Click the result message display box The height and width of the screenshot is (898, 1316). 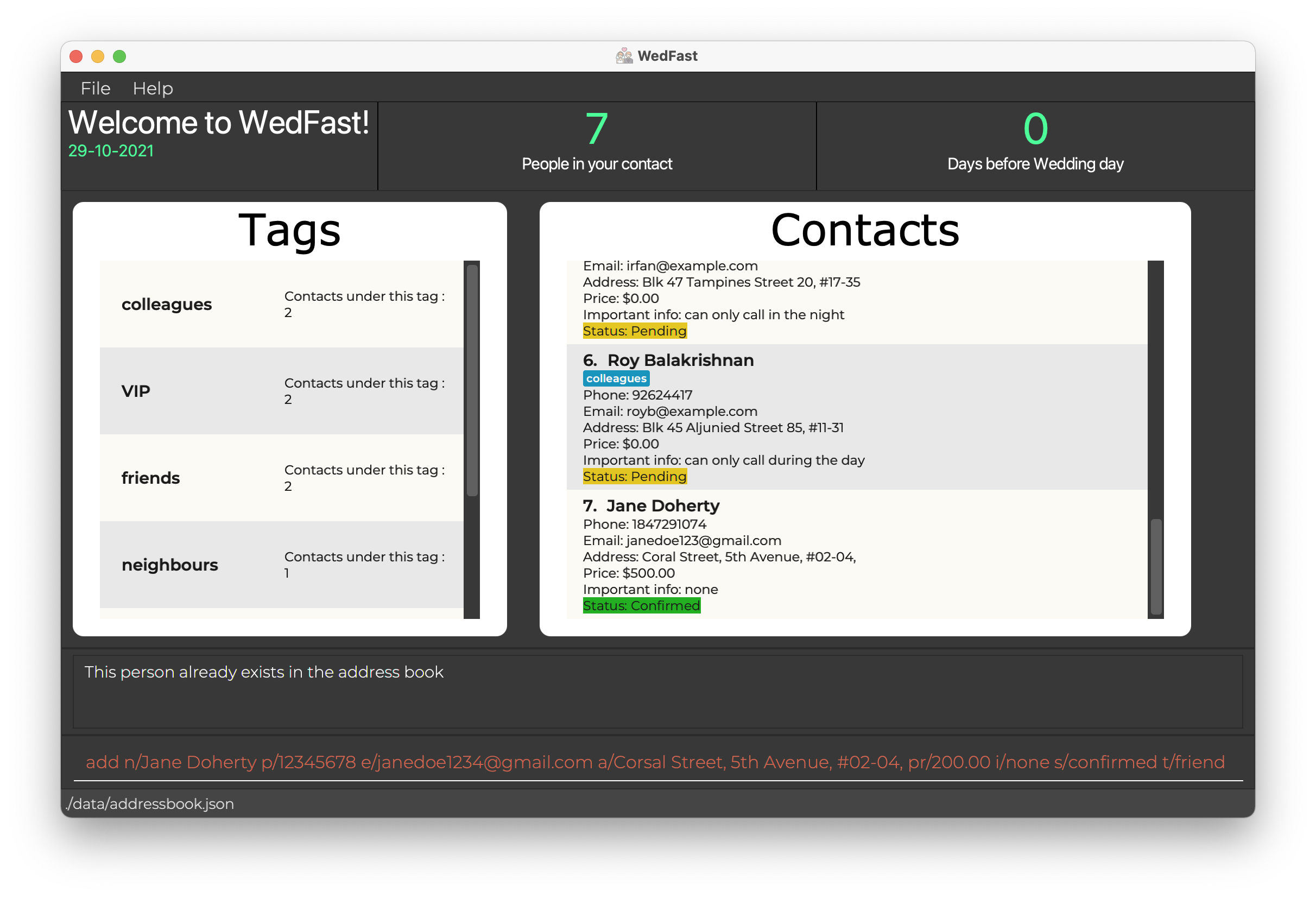pos(657,691)
